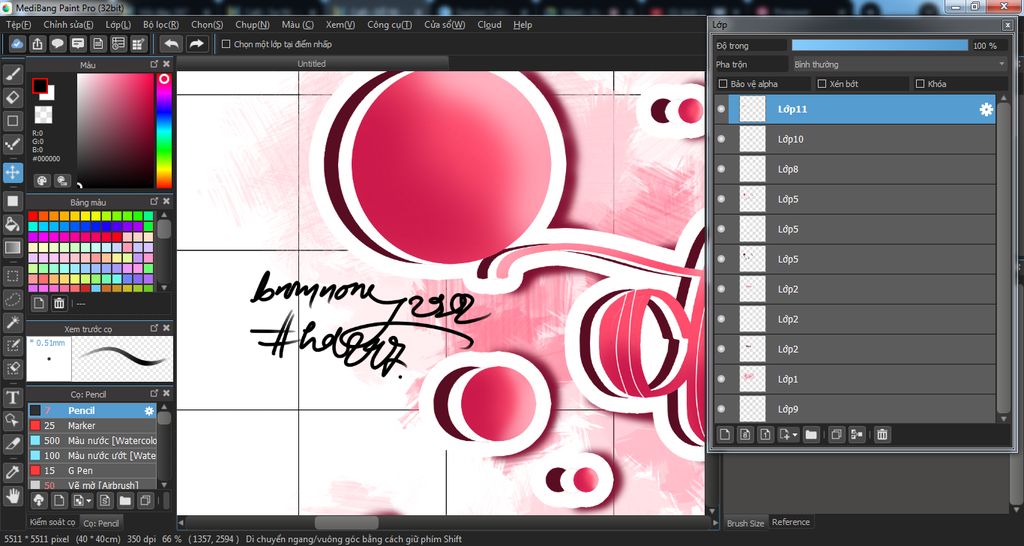Viewport: 1024px width, 546px height.
Task: Open the Lớp(L) menu
Action: point(118,25)
